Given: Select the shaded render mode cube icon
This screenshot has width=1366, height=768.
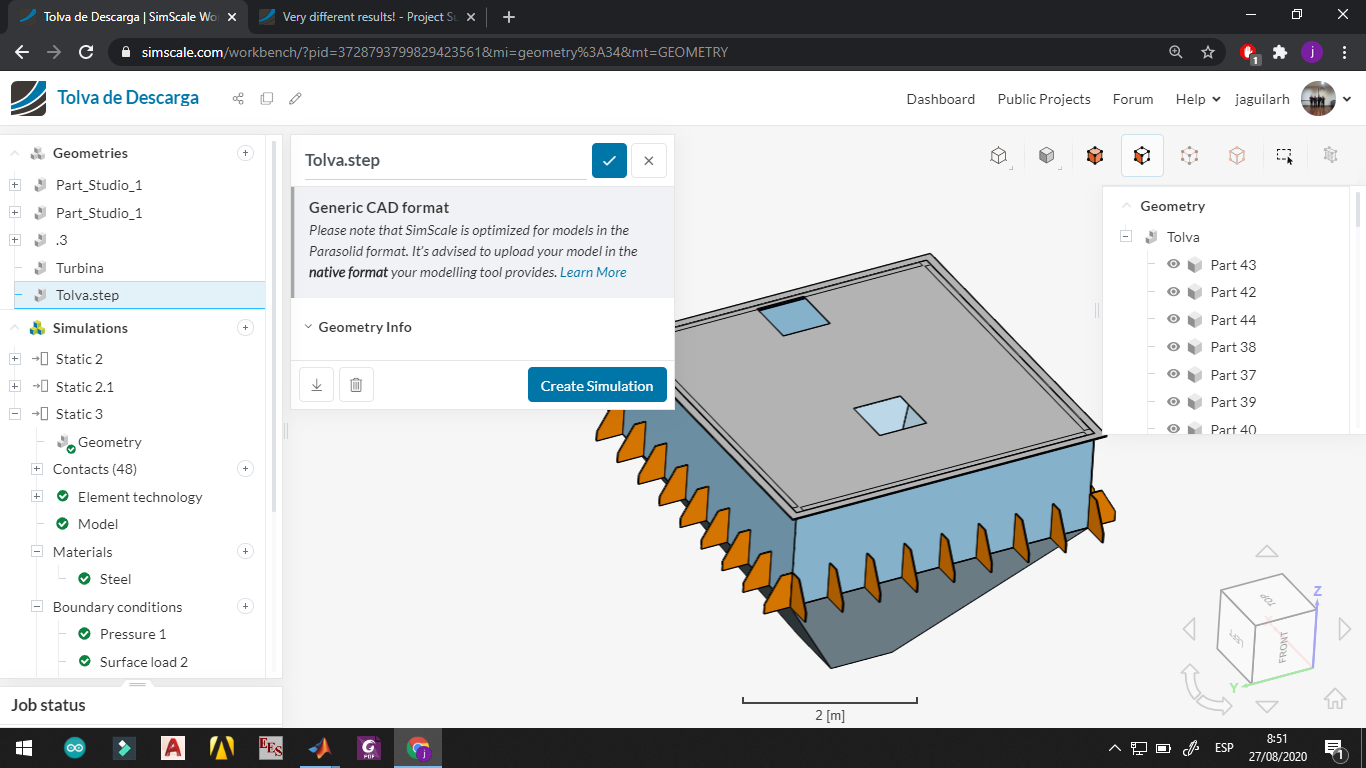Looking at the screenshot, I should point(1046,156).
